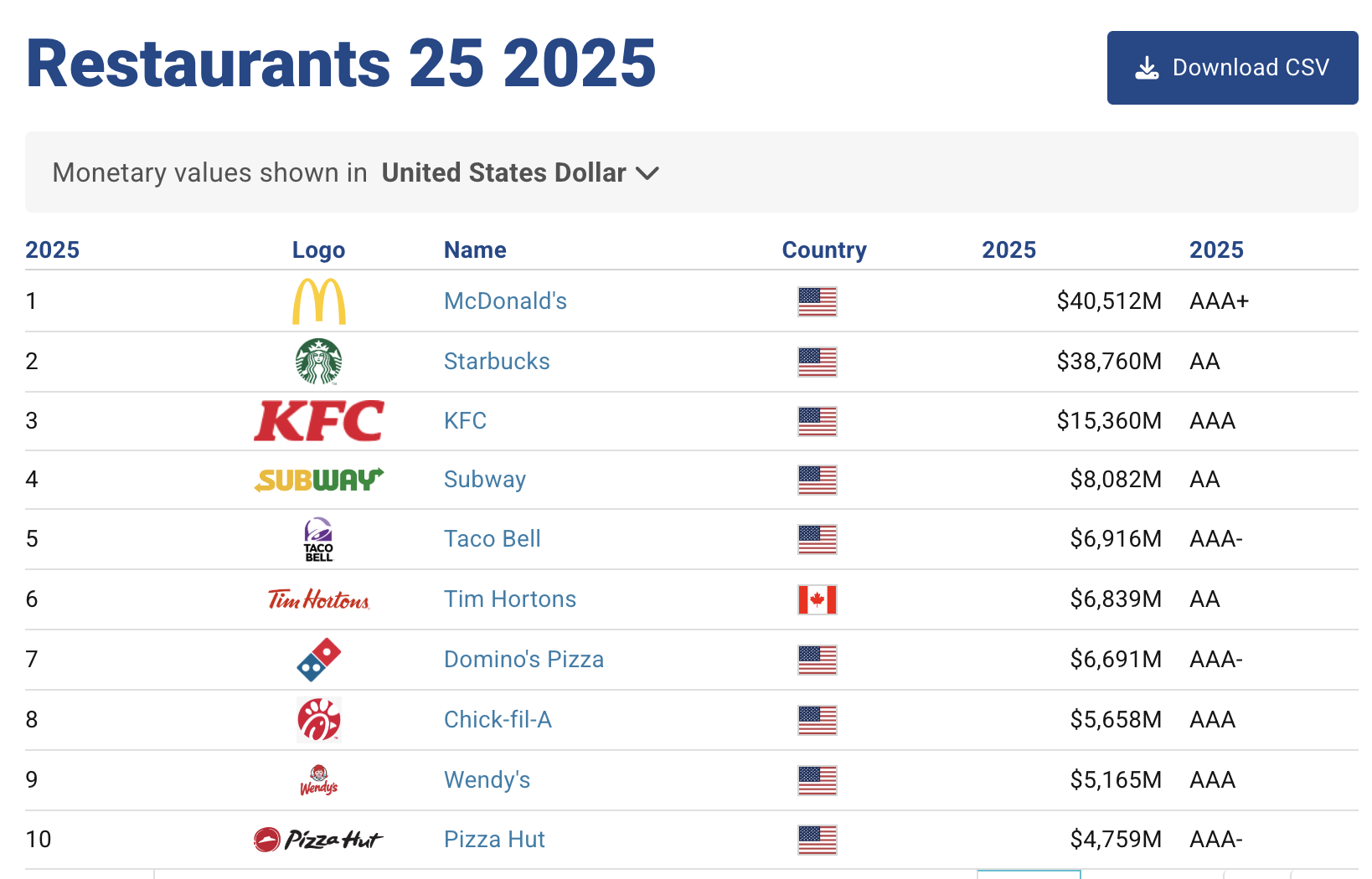Click the Starbucks siren logo
1372x879 pixels.
point(318,362)
